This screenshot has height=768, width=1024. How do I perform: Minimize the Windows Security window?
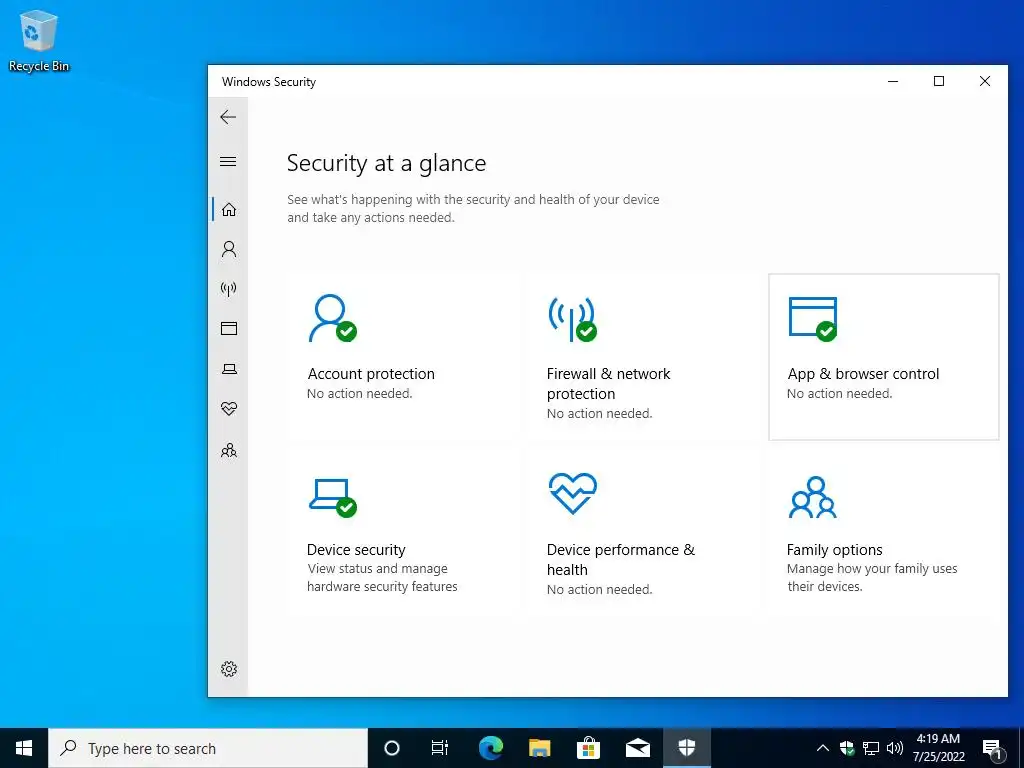click(x=893, y=81)
